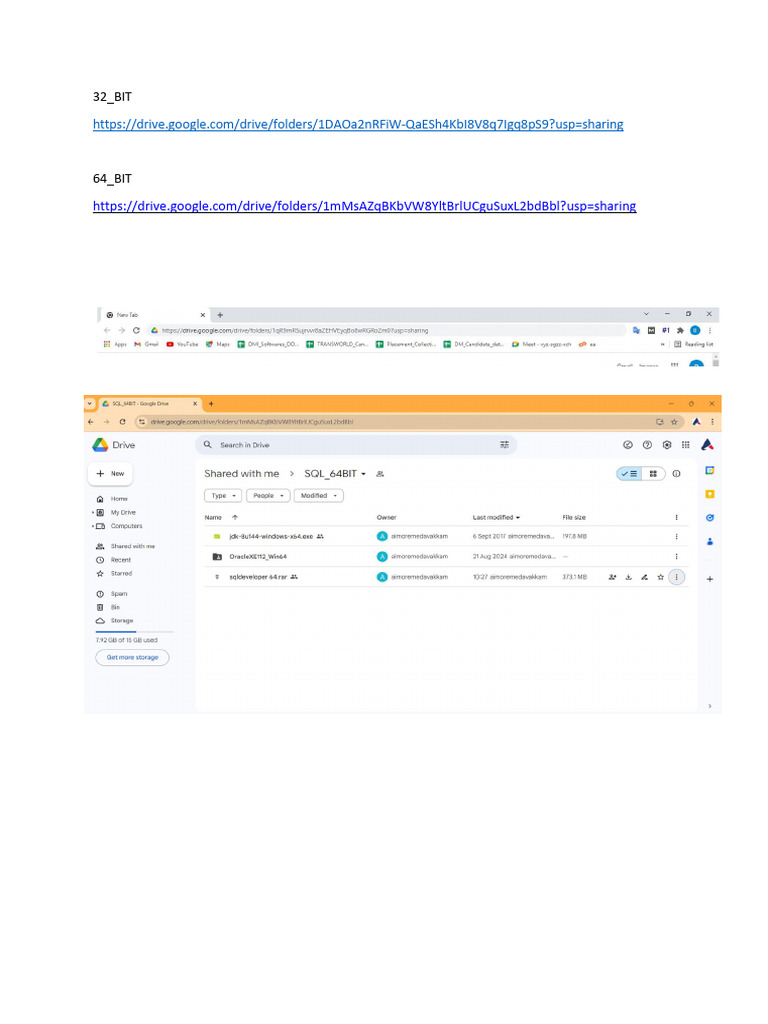Open a new tab in the Drive browser window

211,404
